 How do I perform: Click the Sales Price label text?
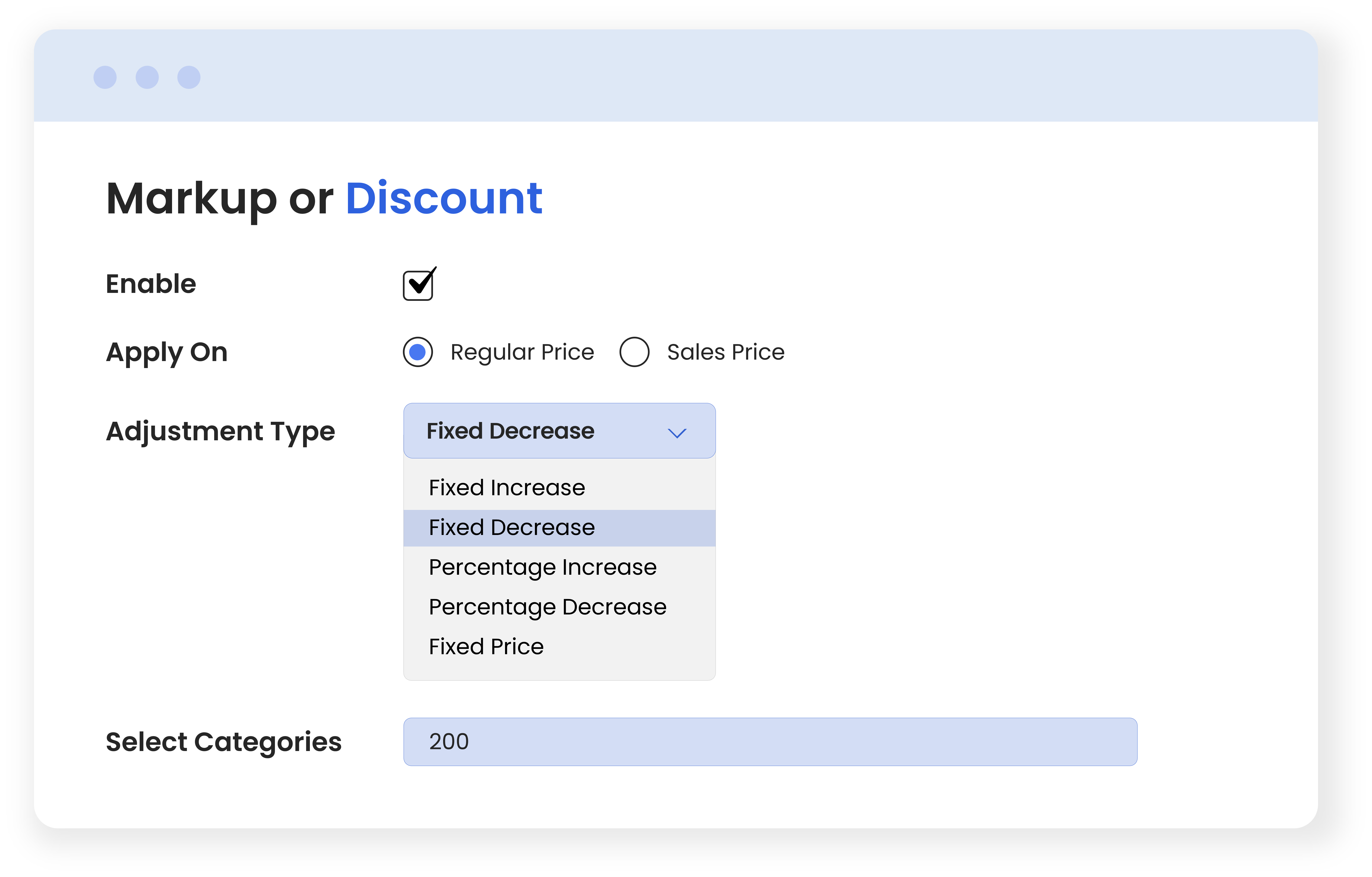click(725, 352)
